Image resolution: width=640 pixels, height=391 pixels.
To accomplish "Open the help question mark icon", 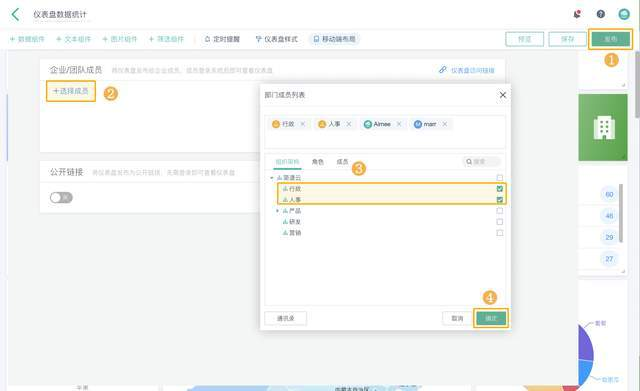I will (600, 14).
